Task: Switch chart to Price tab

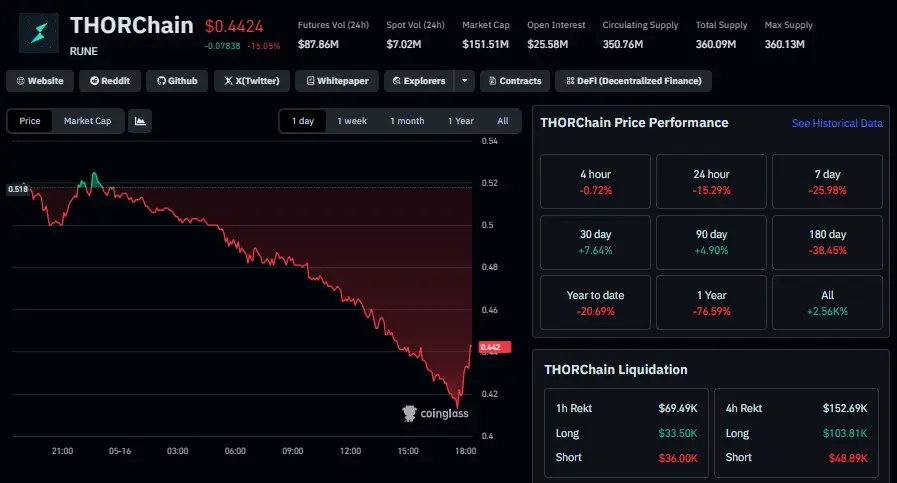Action: click(30, 121)
